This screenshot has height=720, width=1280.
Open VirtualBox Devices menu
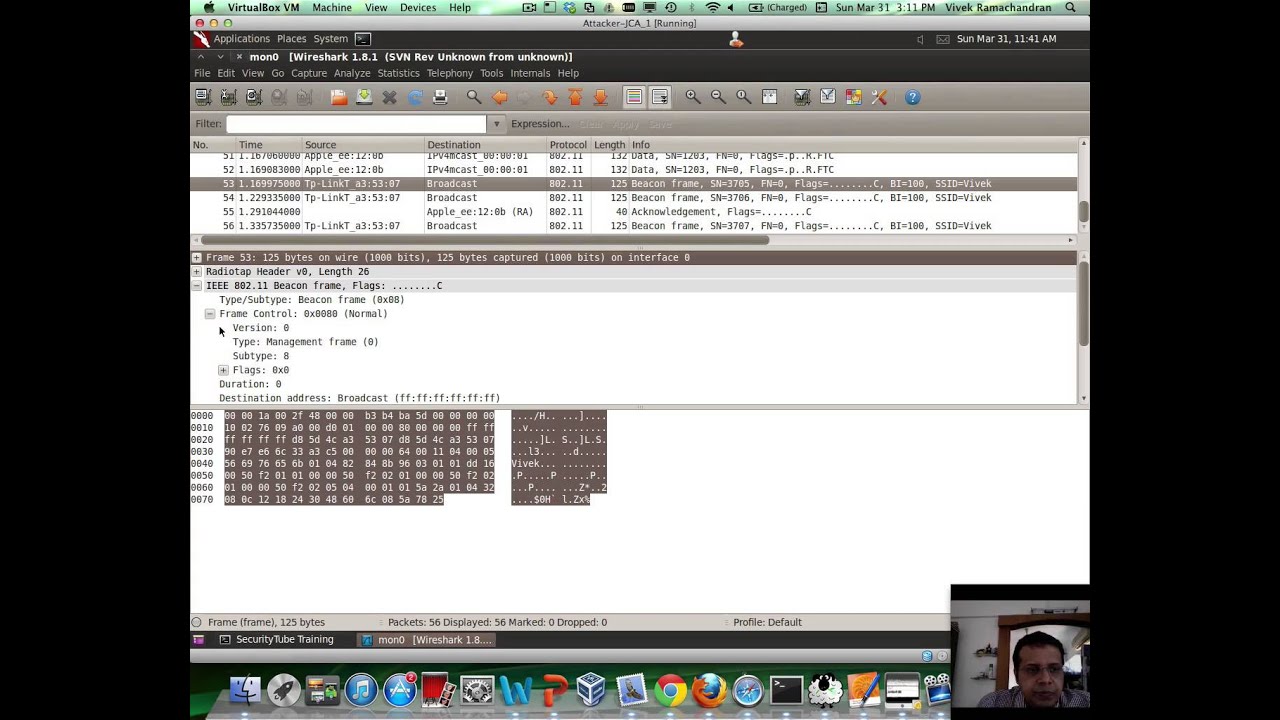[418, 7]
